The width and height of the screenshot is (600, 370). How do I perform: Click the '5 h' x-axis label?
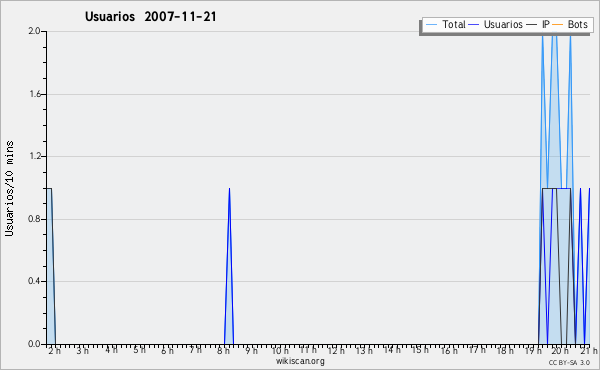(139, 350)
